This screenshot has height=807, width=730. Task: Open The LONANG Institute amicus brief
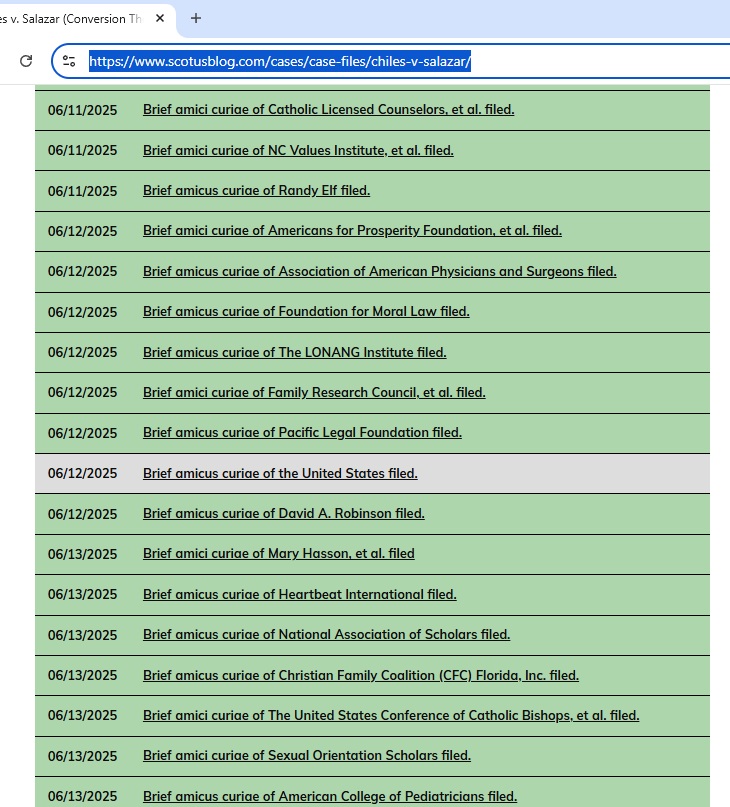tap(294, 352)
